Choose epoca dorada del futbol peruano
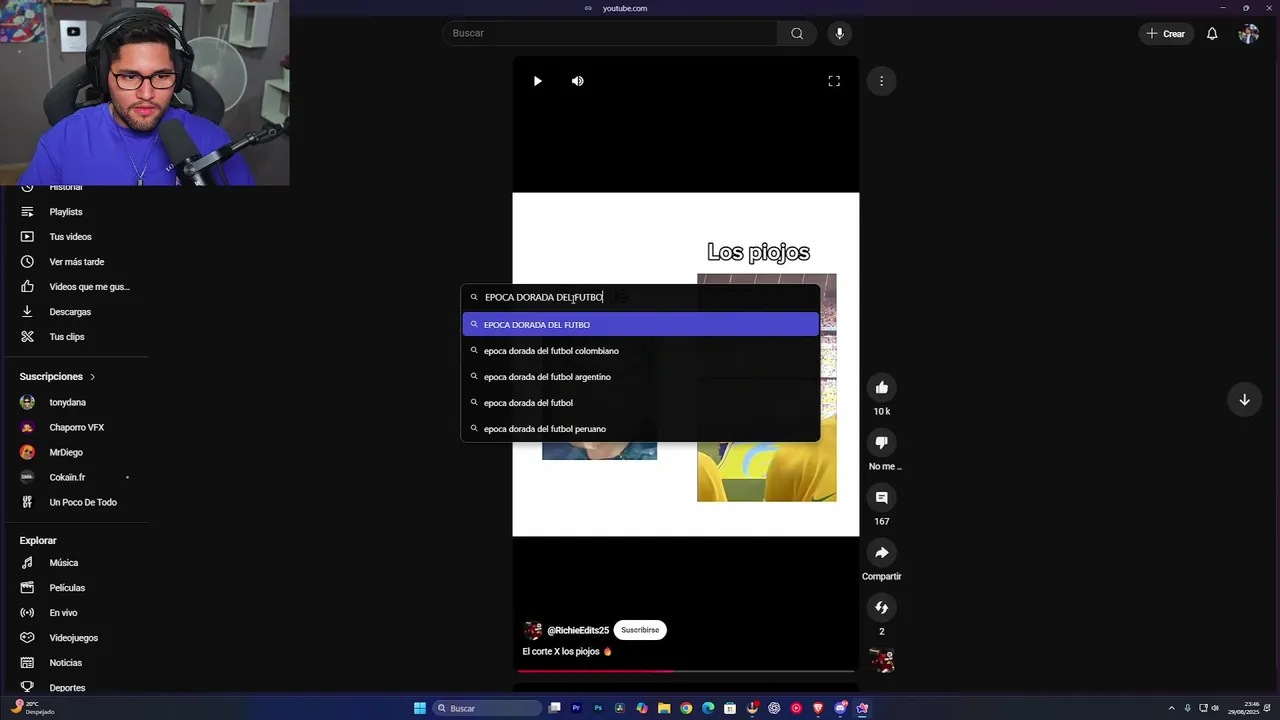 click(x=640, y=429)
